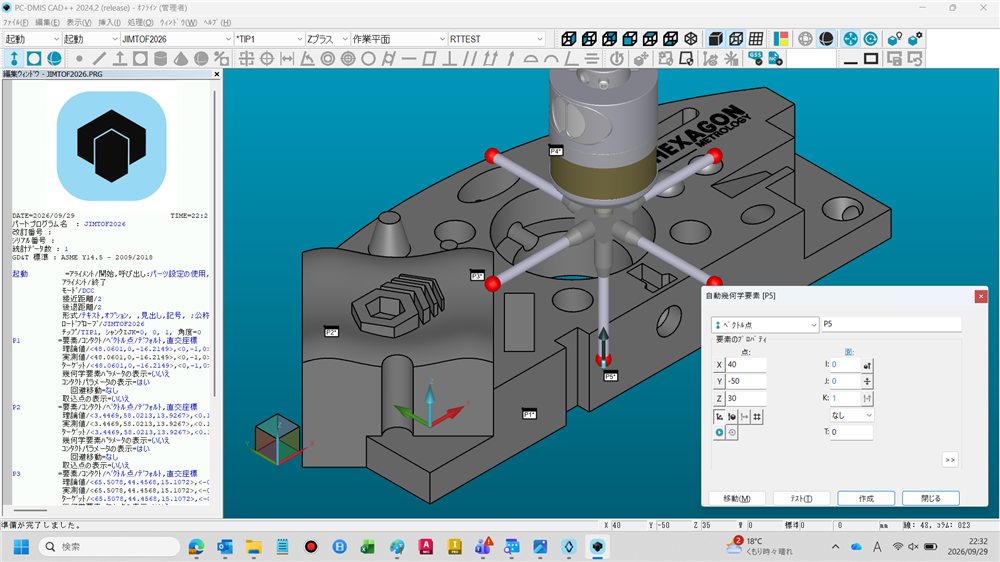
Task: Click the parallelism dimension icon
Action: point(470,59)
